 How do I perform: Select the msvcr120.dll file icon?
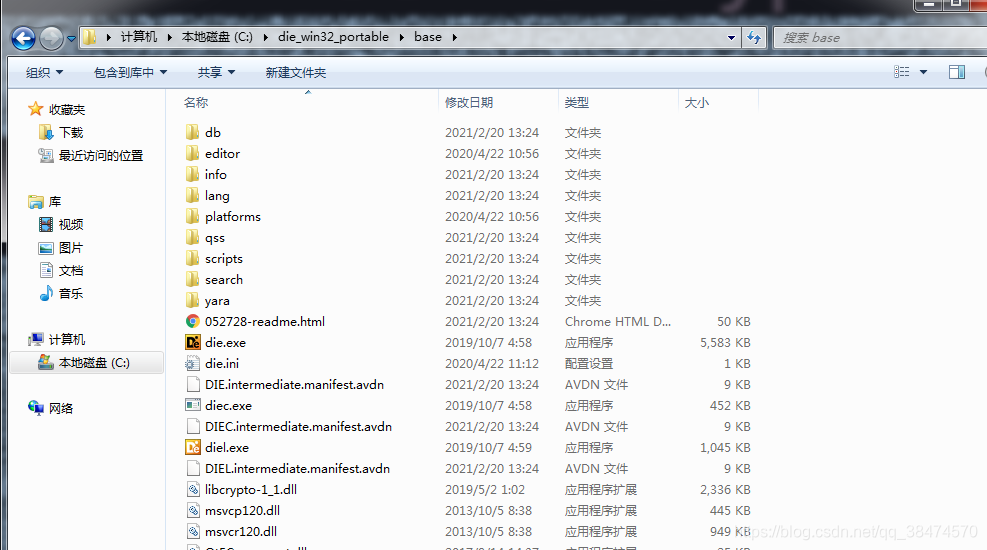pyautogui.click(x=193, y=532)
